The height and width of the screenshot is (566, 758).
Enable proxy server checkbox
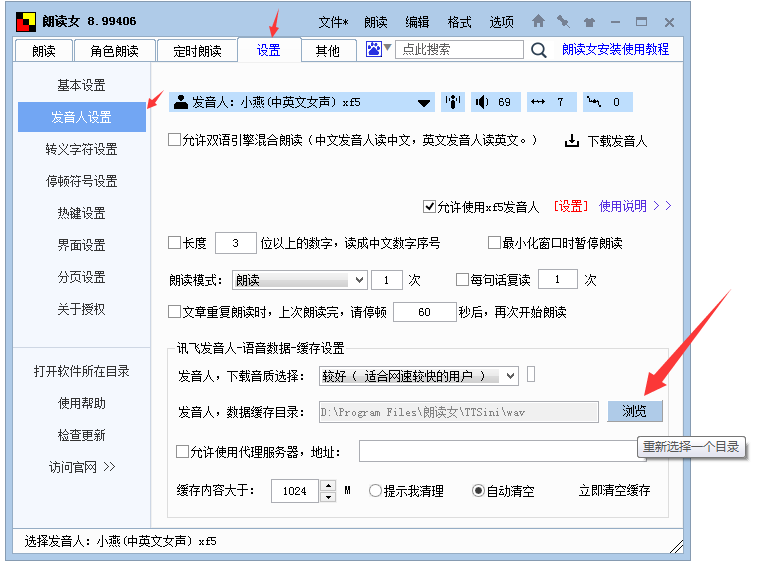point(182,451)
